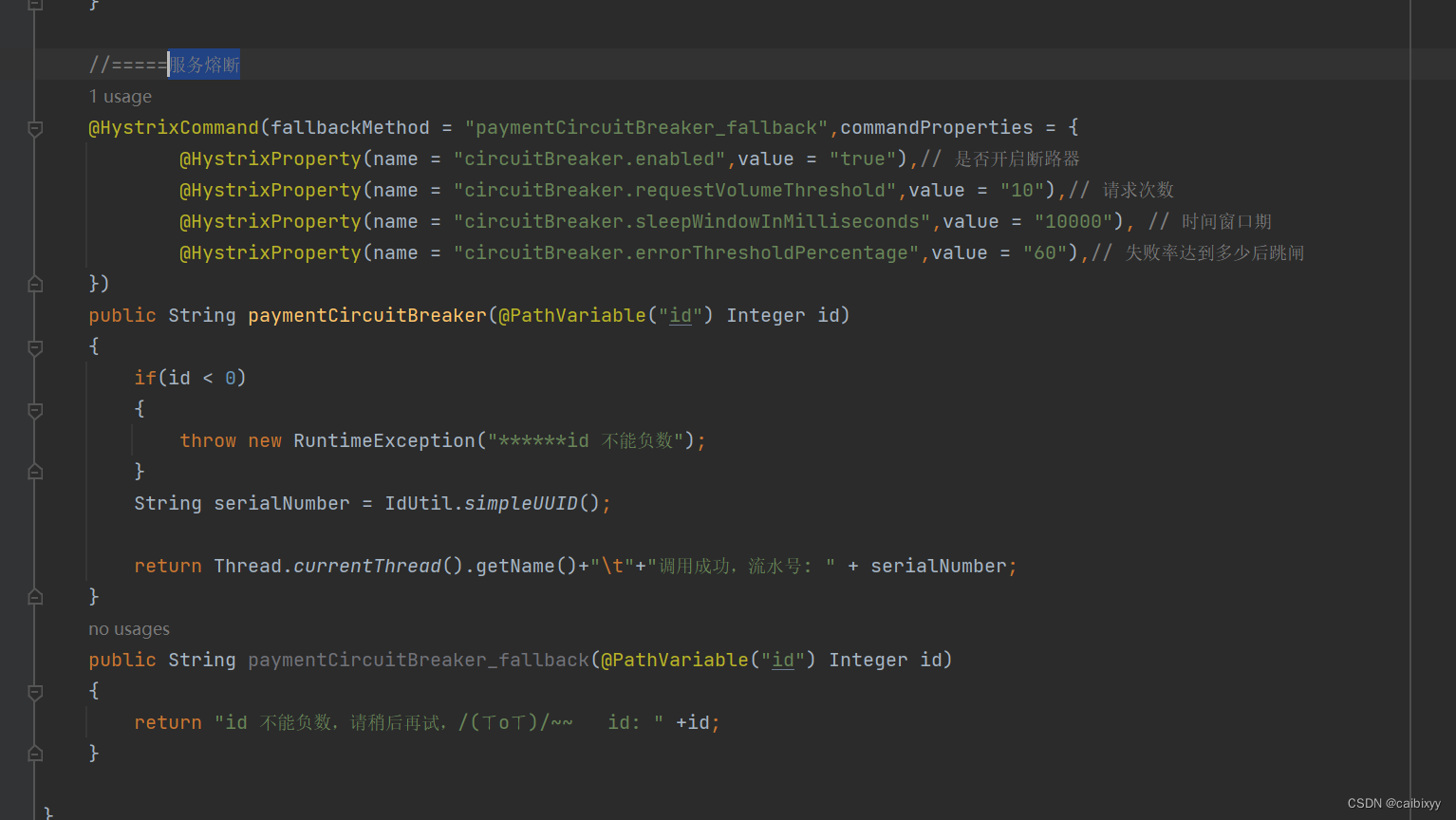Click the if(id < 0) condition
This screenshot has height=820, width=1456.
(x=190, y=378)
